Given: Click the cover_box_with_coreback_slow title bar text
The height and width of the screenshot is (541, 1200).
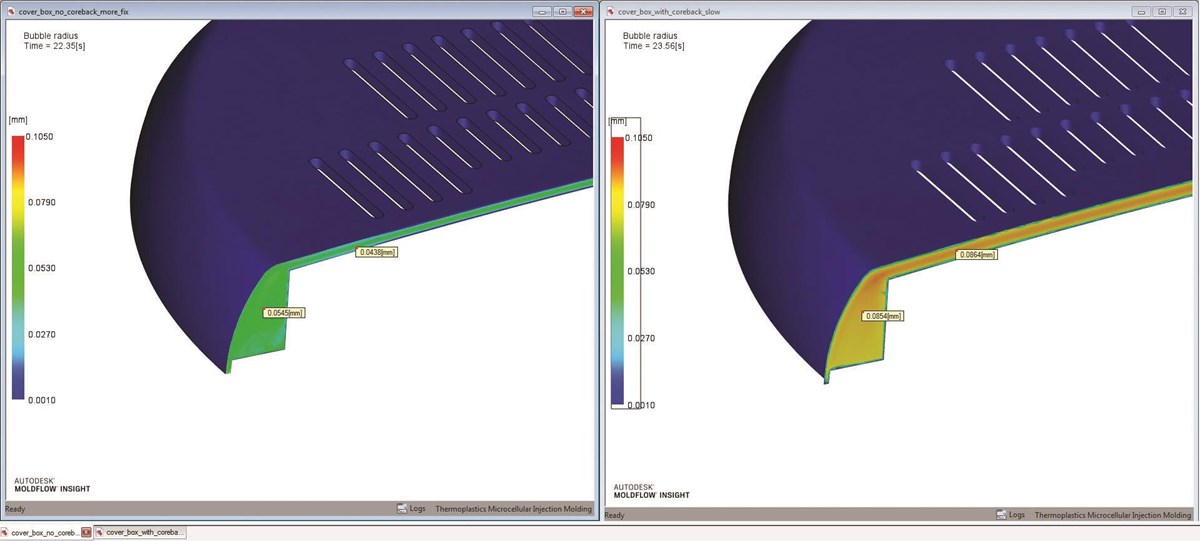Looking at the screenshot, I should (669, 12).
